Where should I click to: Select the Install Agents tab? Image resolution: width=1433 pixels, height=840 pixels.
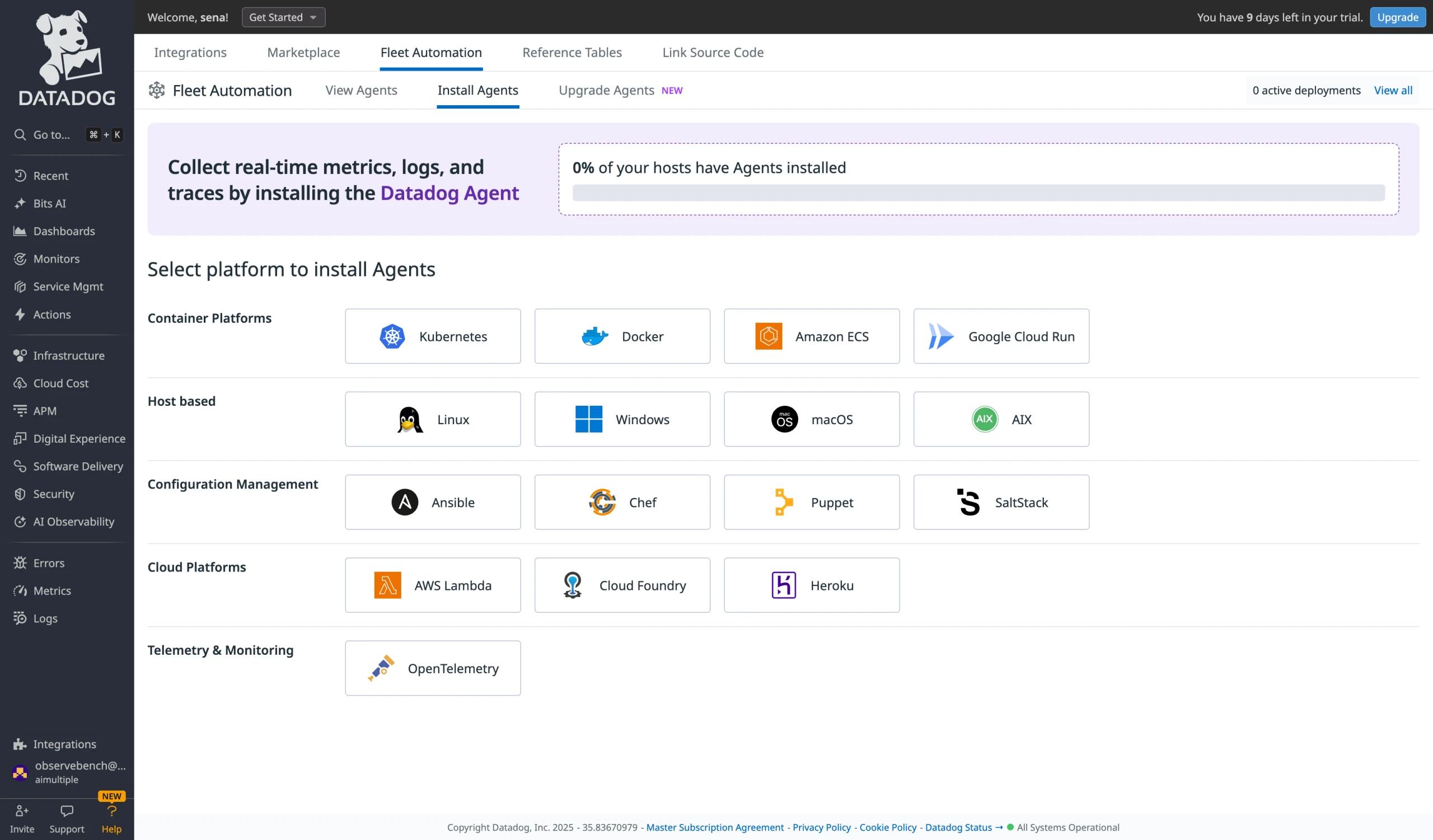tap(477, 90)
